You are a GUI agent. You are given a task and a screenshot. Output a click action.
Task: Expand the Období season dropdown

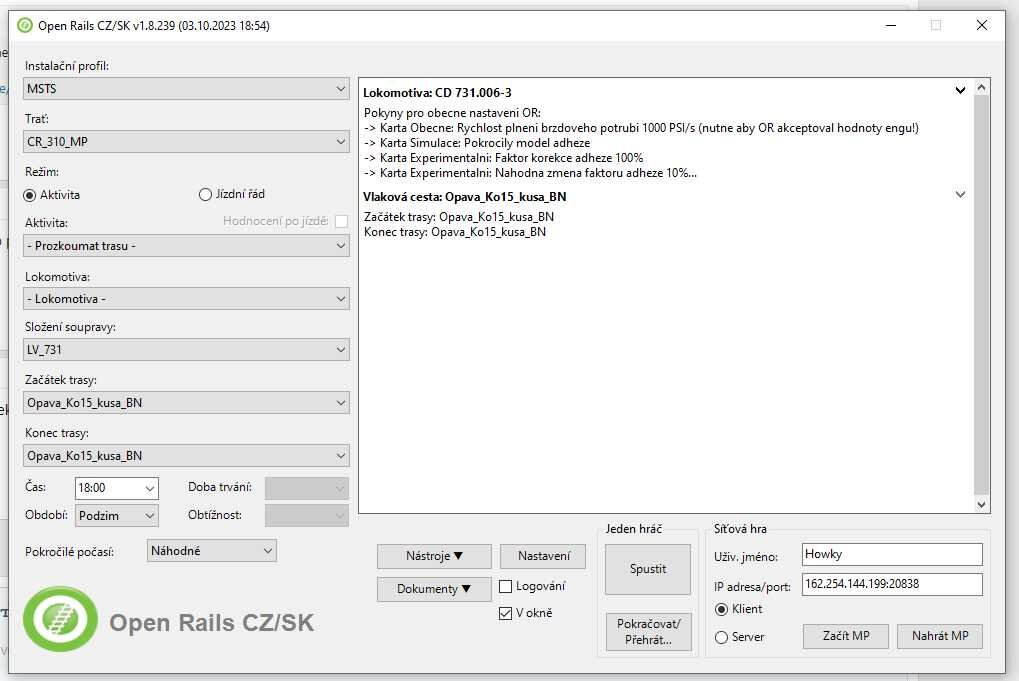[117, 515]
